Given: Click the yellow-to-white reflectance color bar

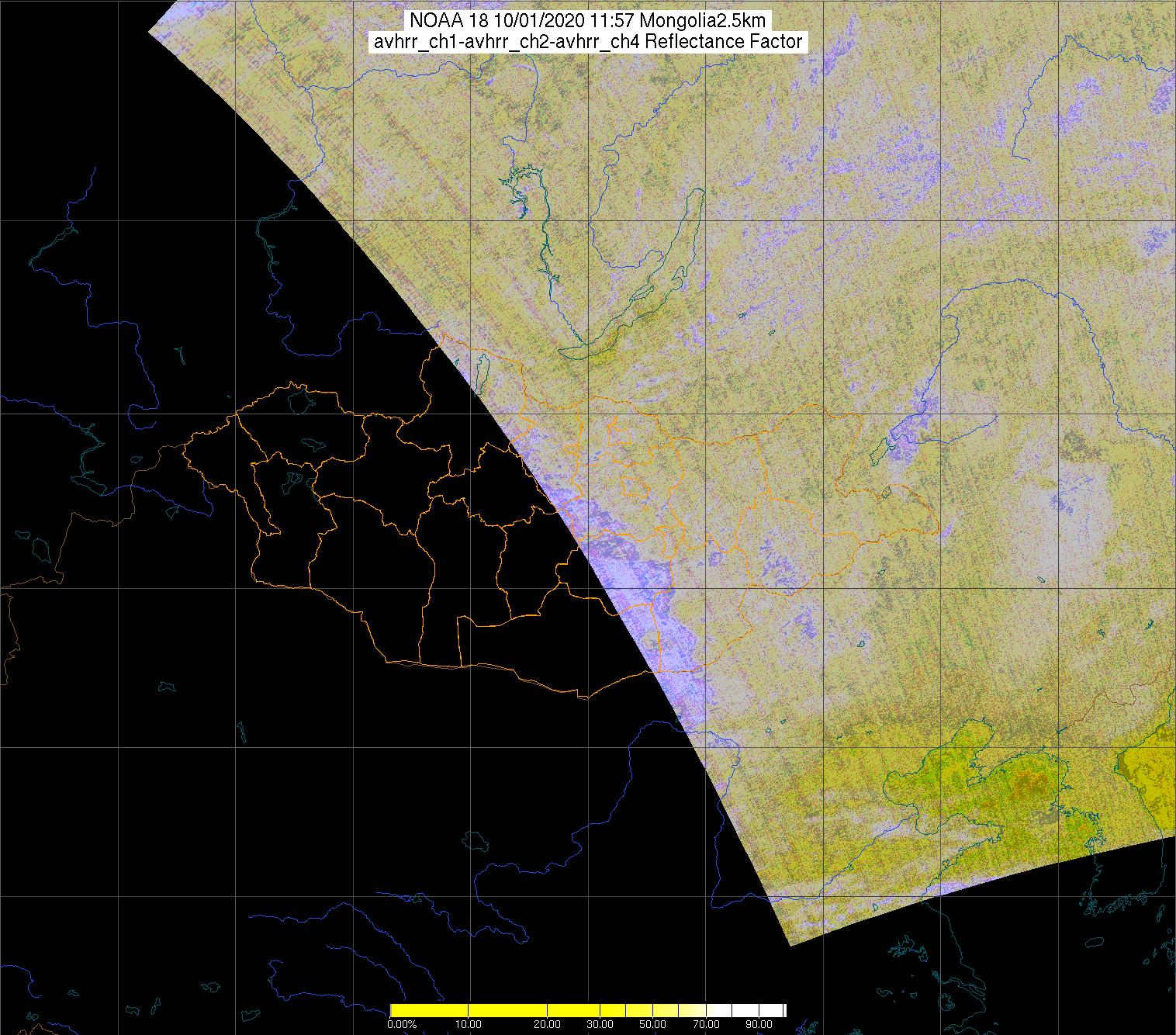Looking at the screenshot, I should tap(588, 1010).
